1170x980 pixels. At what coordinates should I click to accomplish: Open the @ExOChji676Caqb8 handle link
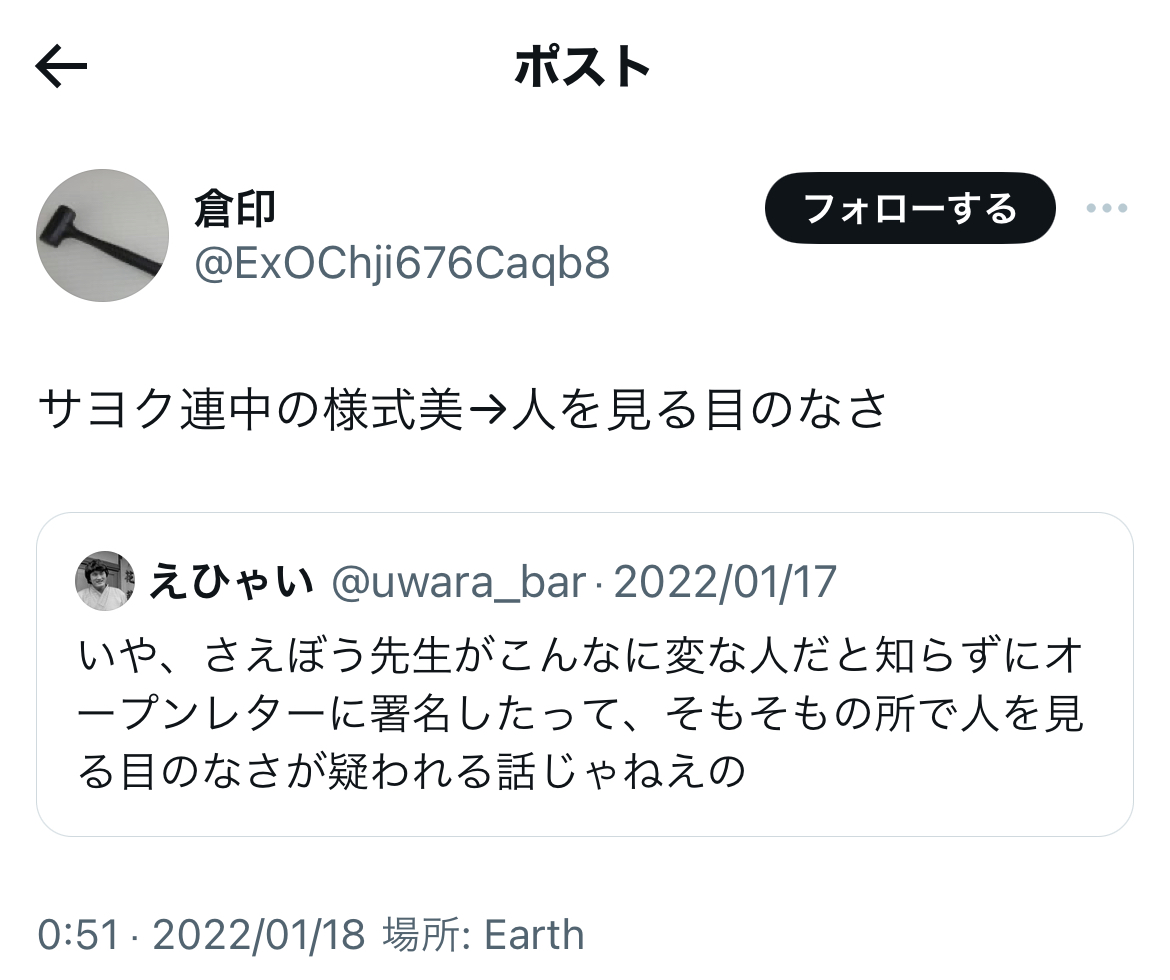click(402, 263)
